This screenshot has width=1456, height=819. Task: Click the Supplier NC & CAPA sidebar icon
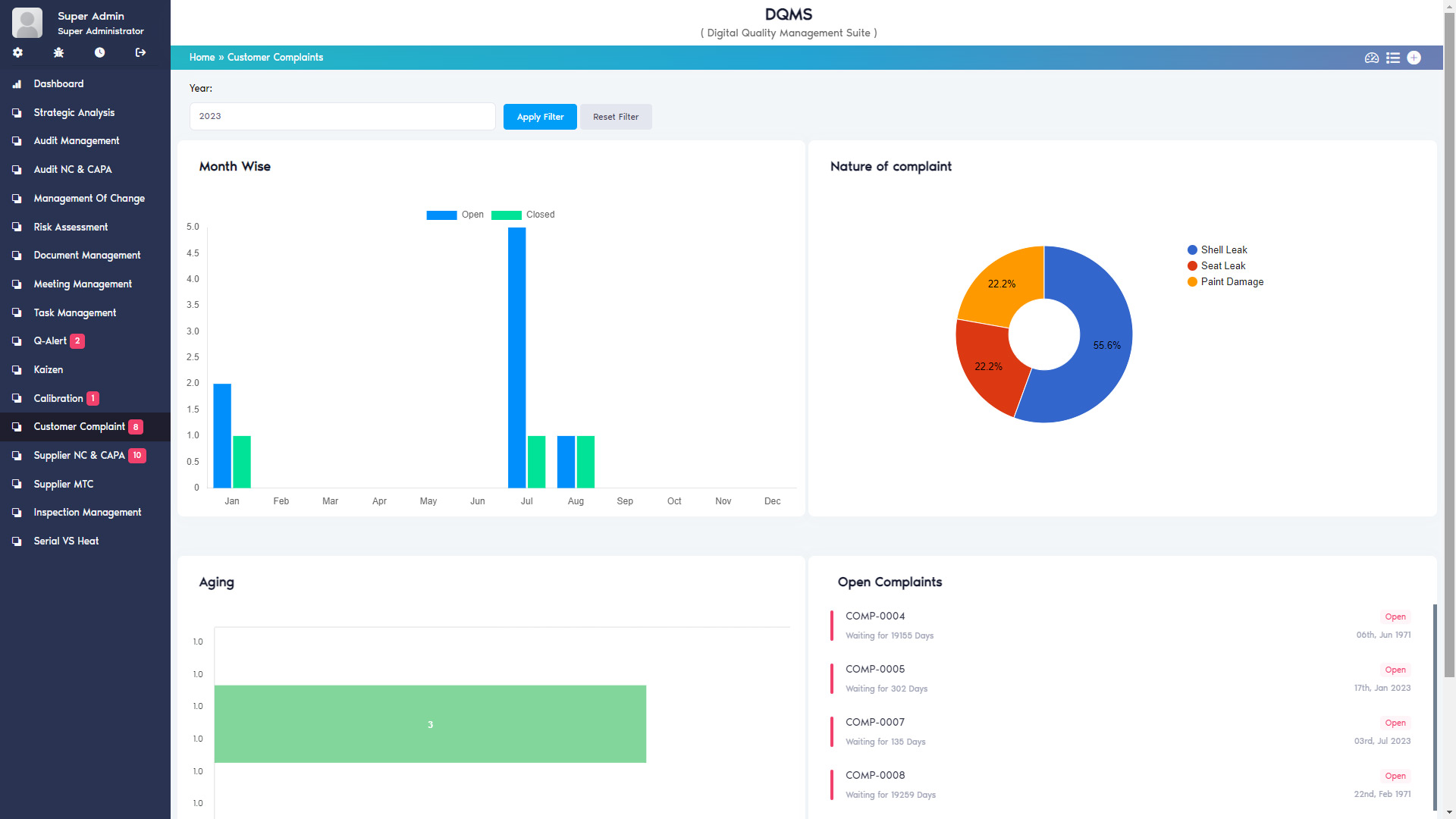point(17,456)
